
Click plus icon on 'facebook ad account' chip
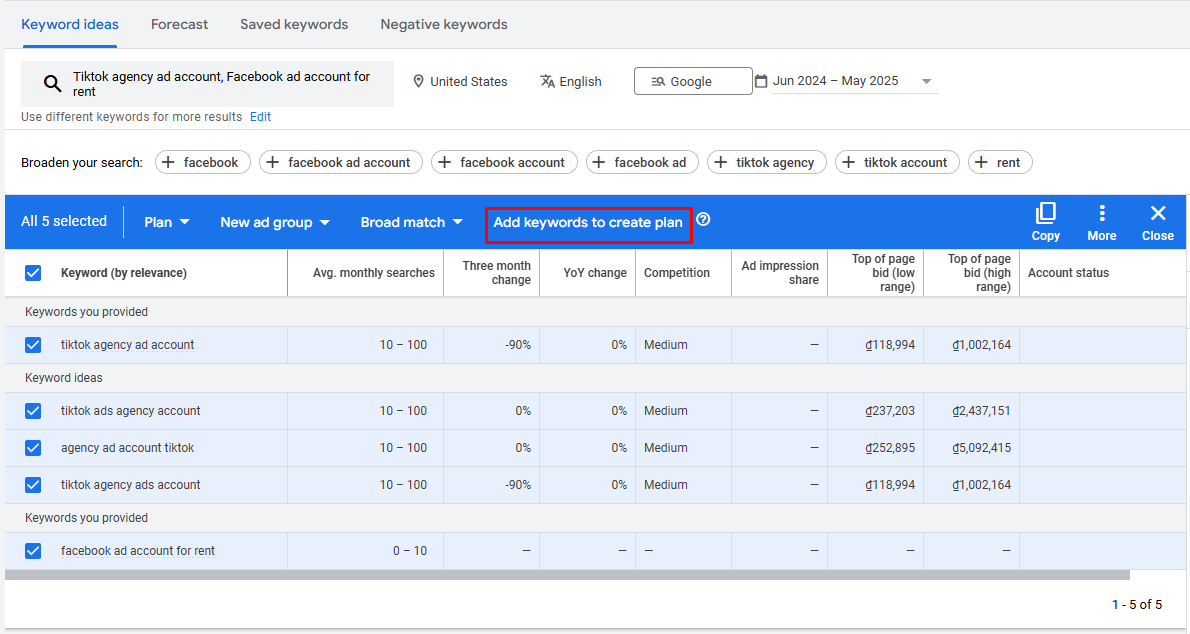tap(272, 162)
